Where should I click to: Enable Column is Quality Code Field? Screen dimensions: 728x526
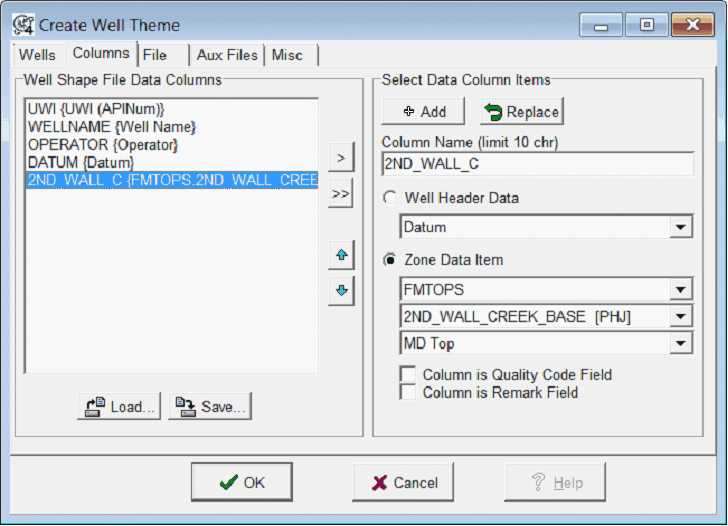[408, 375]
